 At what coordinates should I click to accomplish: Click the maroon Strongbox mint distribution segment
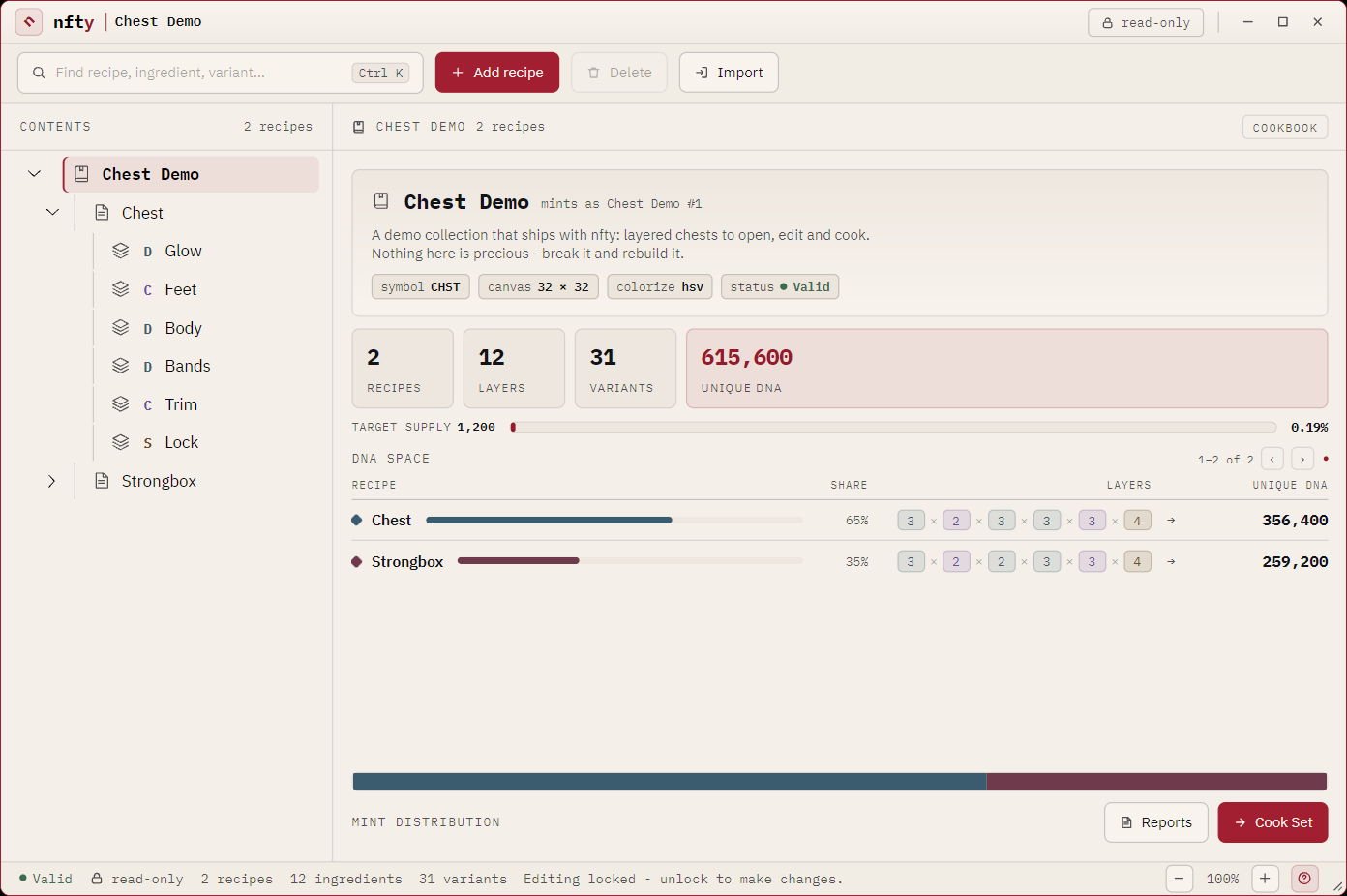[1156, 781]
